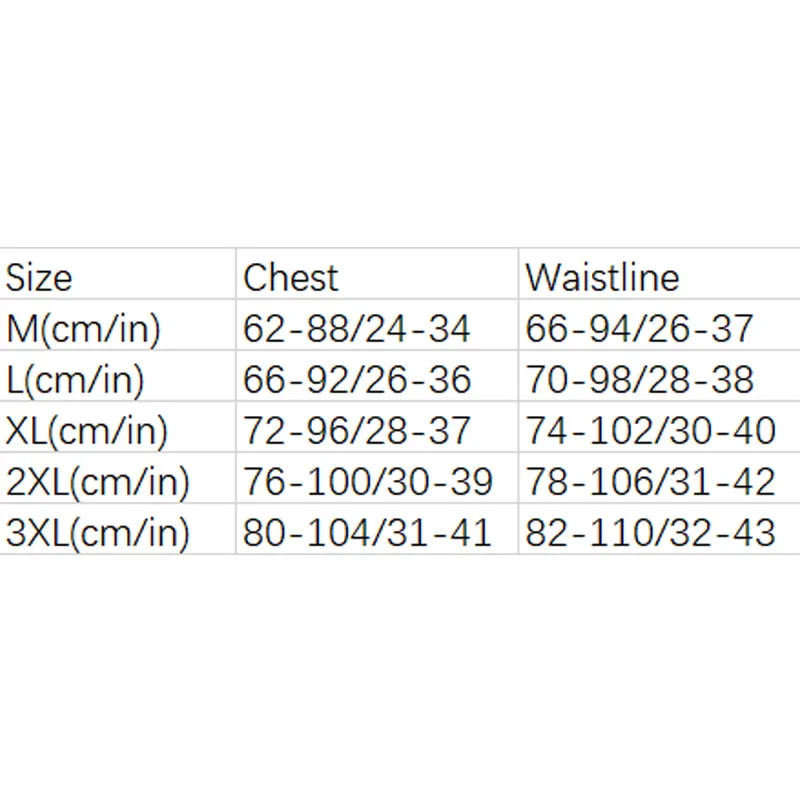The width and height of the screenshot is (800, 800).
Task: Click the XL(cm/in) size cell
Action: click(x=86, y=430)
